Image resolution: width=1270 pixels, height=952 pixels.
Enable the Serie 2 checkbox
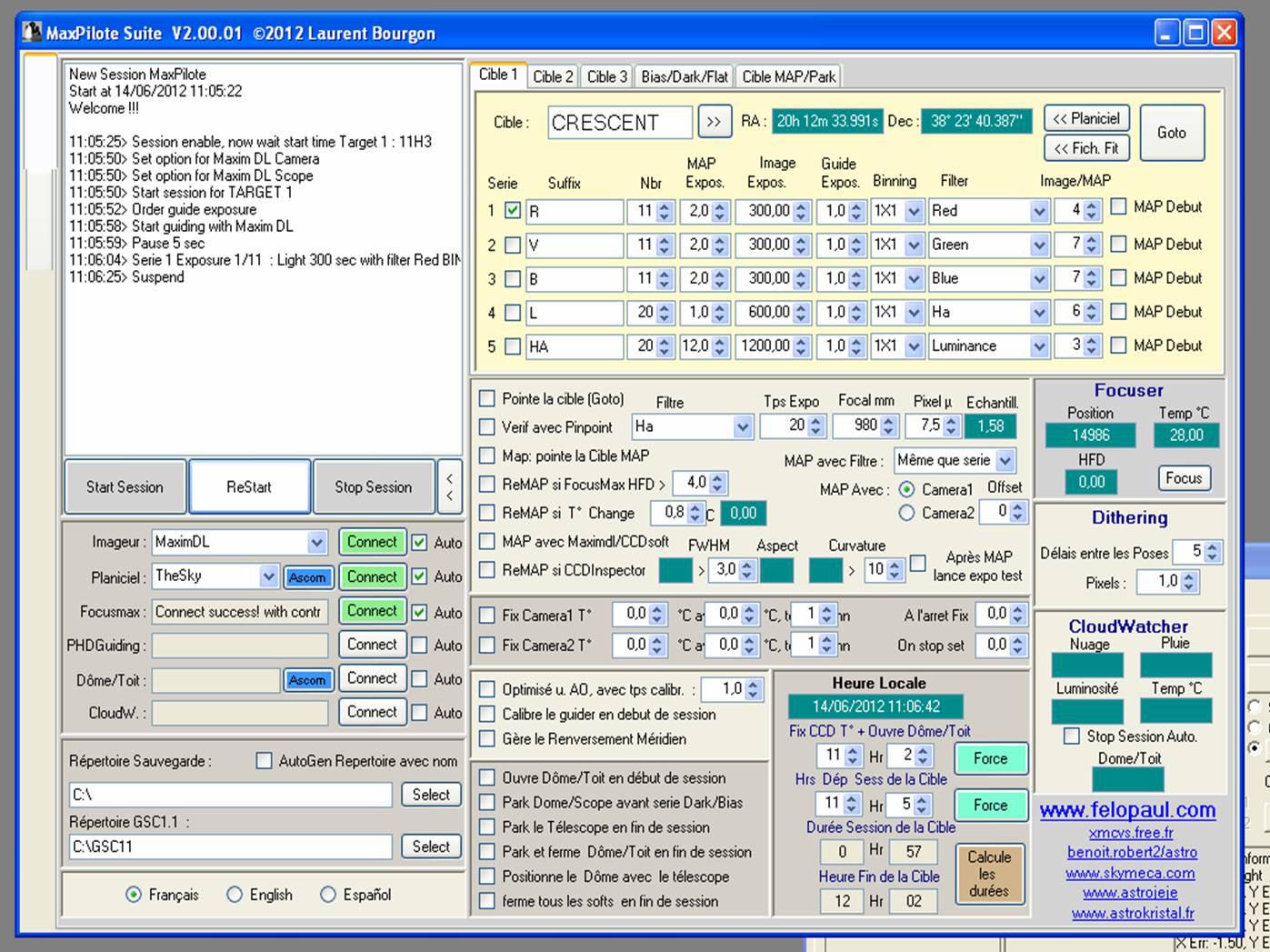coord(513,245)
